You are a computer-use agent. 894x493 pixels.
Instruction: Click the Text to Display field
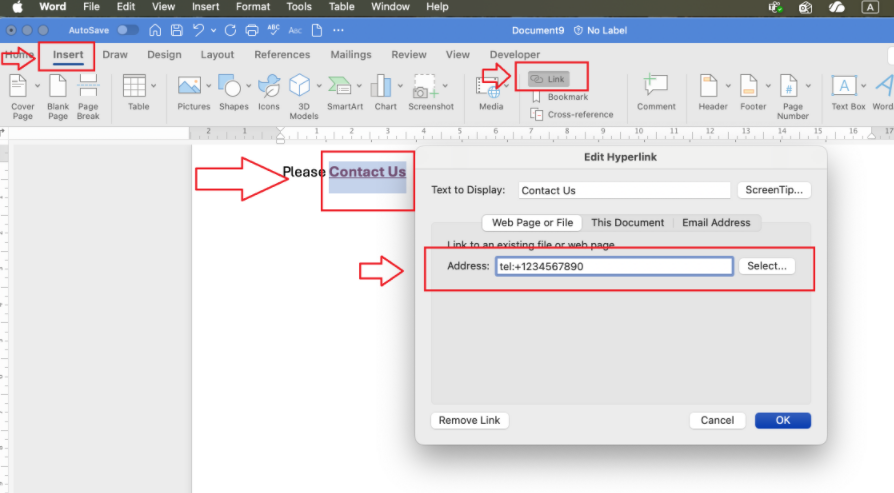[x=624, y=190]
